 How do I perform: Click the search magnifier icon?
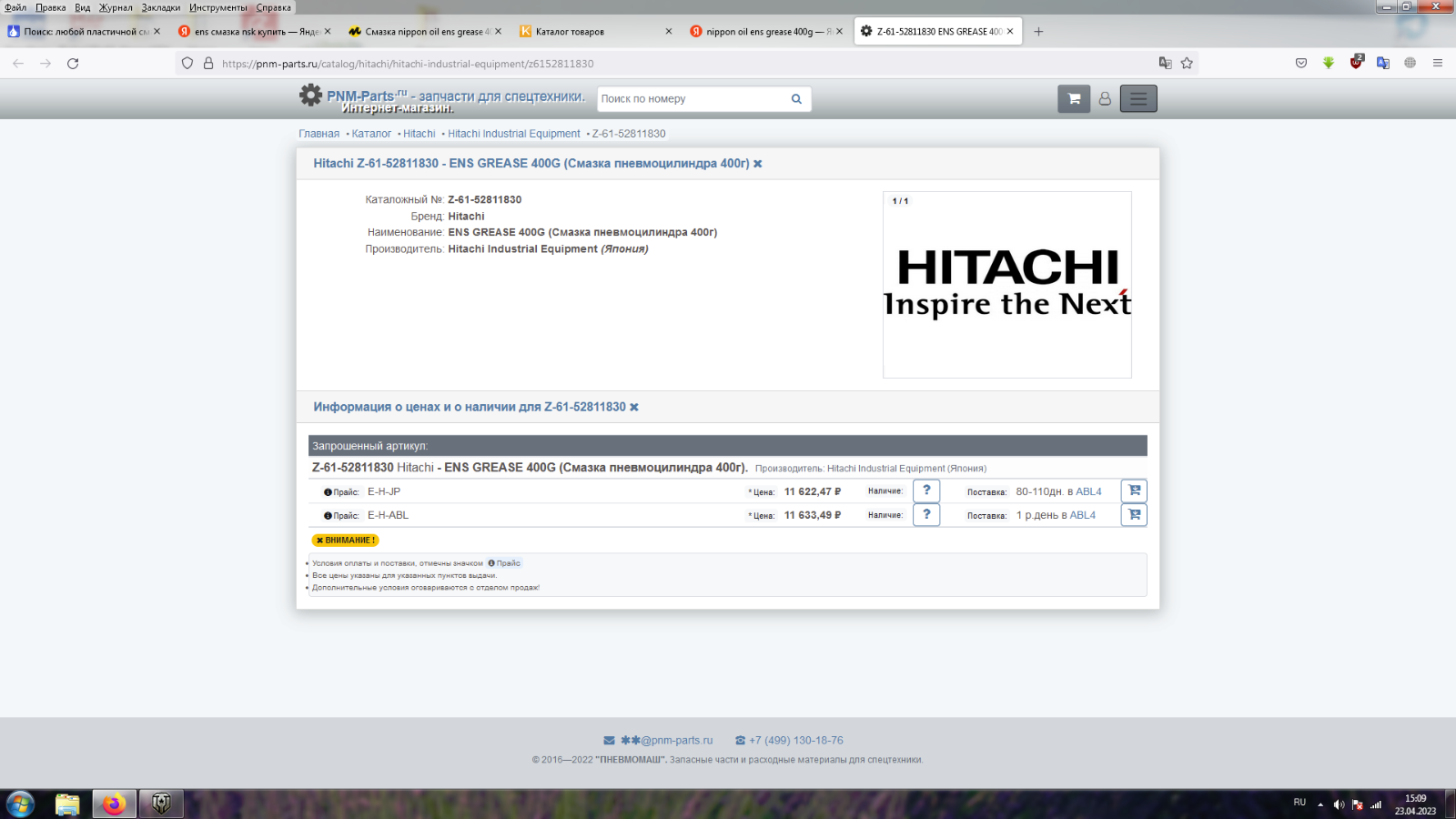(x=796, y=99)
